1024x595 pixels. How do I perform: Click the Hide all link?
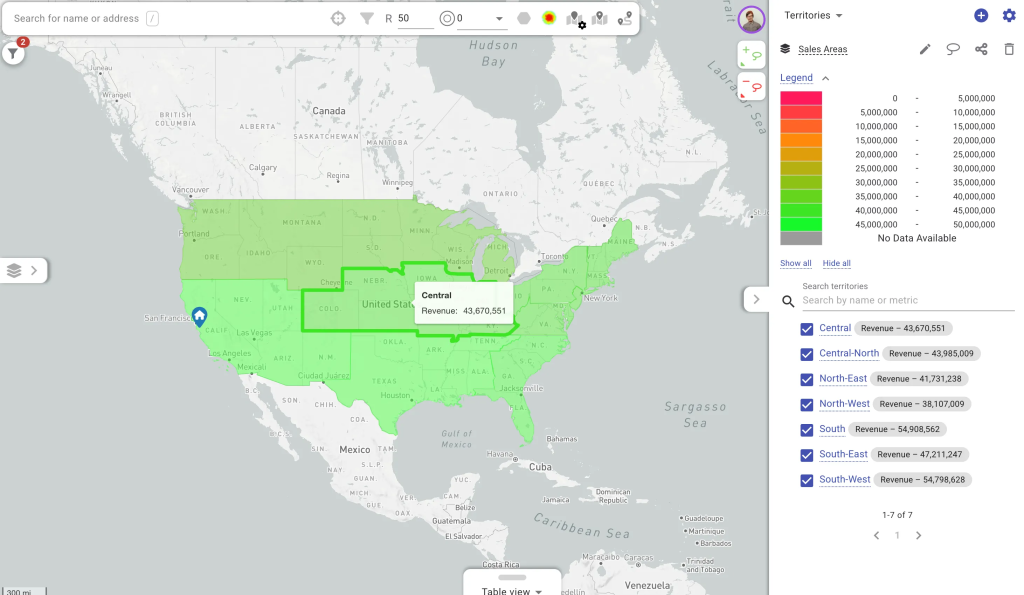tap(836, 263)
